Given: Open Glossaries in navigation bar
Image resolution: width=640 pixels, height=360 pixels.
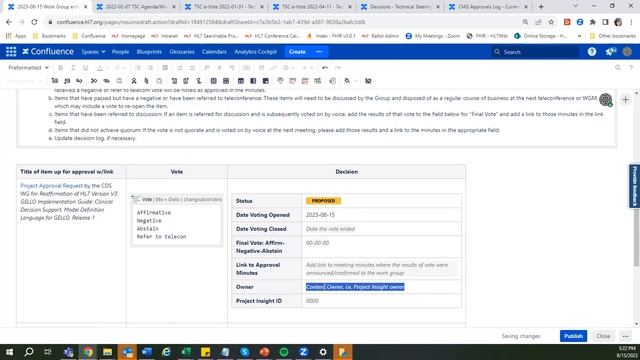Looking at the screenshot, I should coord(182,52).
